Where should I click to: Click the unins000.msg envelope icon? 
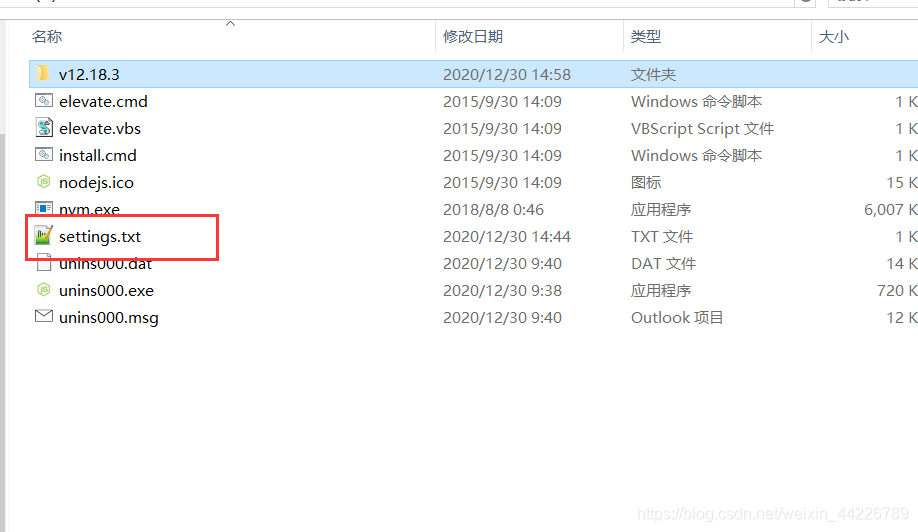tap(44, 316)
